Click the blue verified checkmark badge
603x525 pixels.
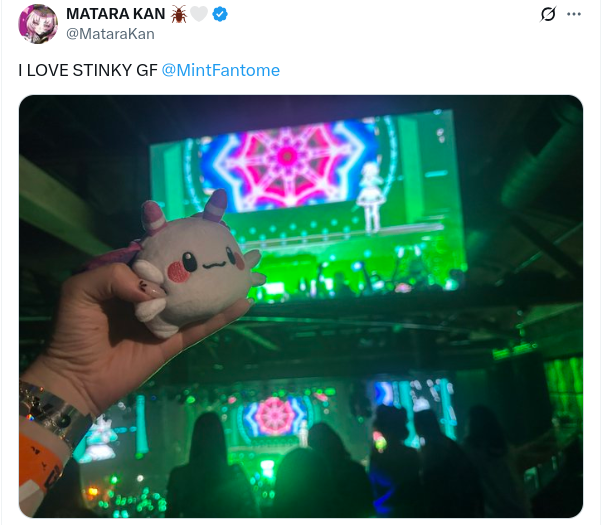click(220, 14)
